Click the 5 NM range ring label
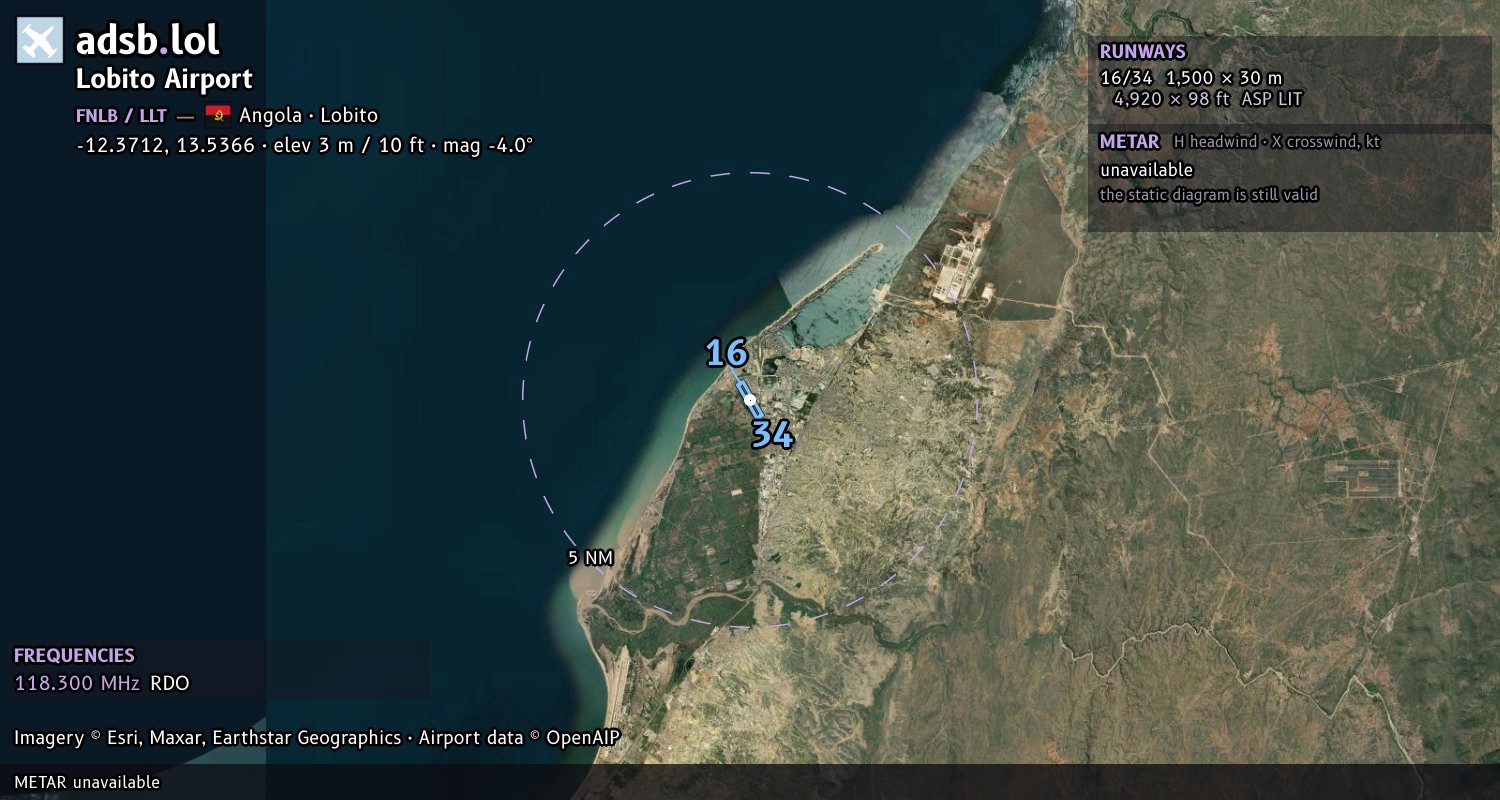 tap(590, 558)
